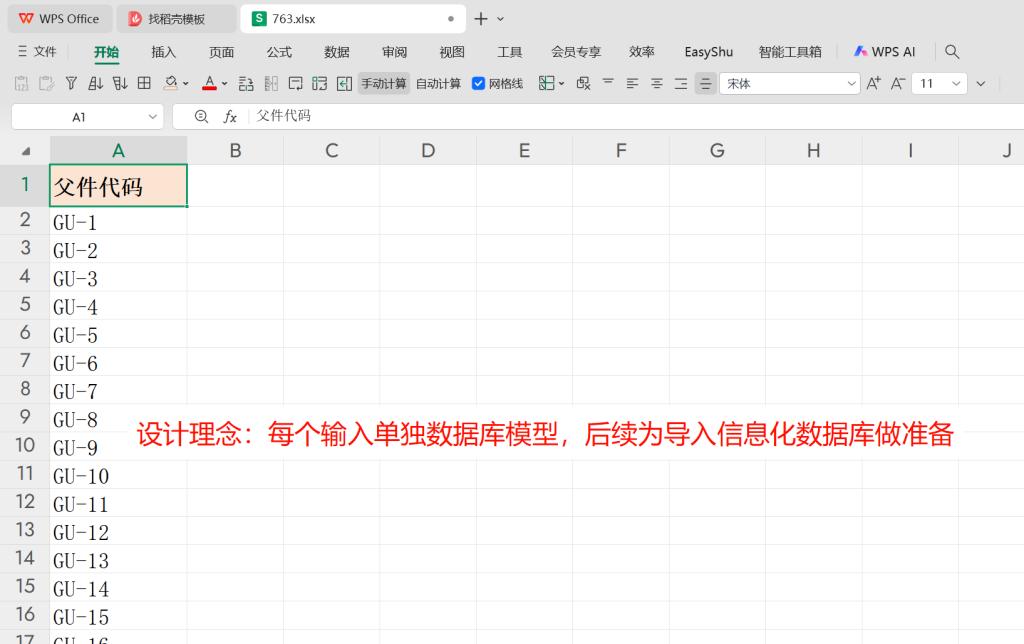The height and width of the screenshot is (644, 1024).
Task: Sort descending with the funnel-arrow icon
Action: point(120,84)
